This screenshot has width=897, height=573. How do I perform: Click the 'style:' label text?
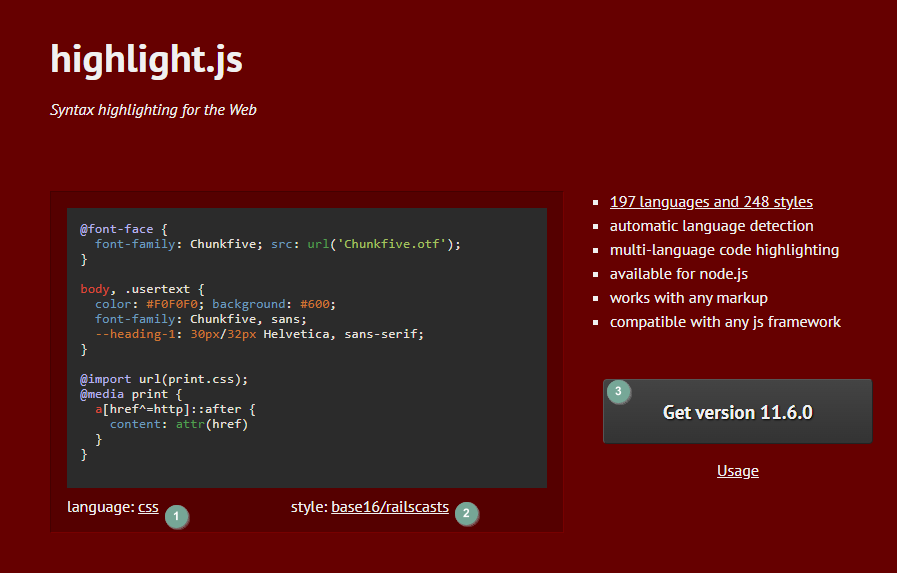[309, 507]
